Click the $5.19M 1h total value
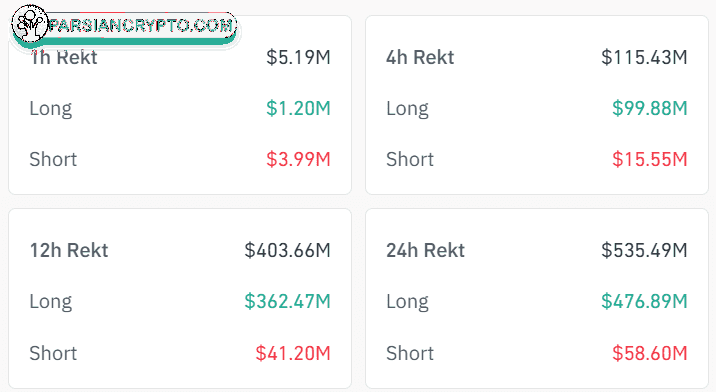This screenshot has width=716, height=392. pos(298,57)
